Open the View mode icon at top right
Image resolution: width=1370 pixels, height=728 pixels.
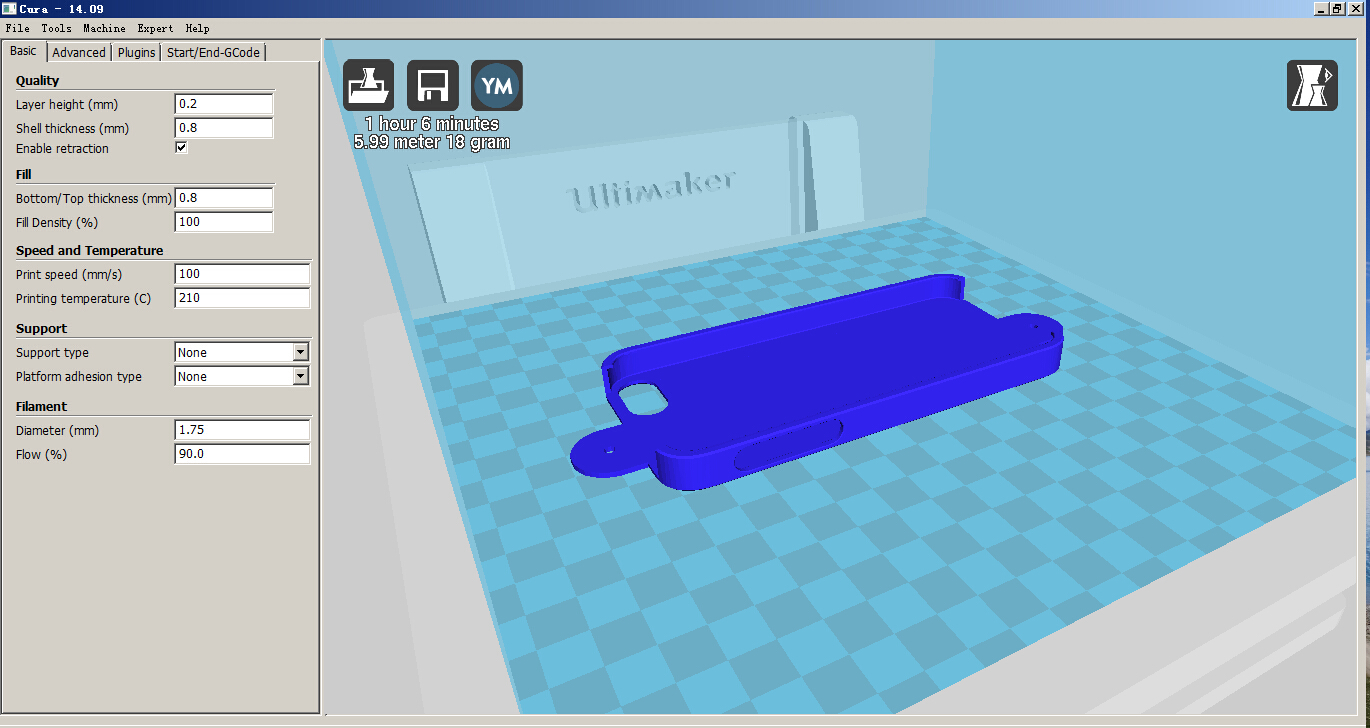[x=1311, y=85]
